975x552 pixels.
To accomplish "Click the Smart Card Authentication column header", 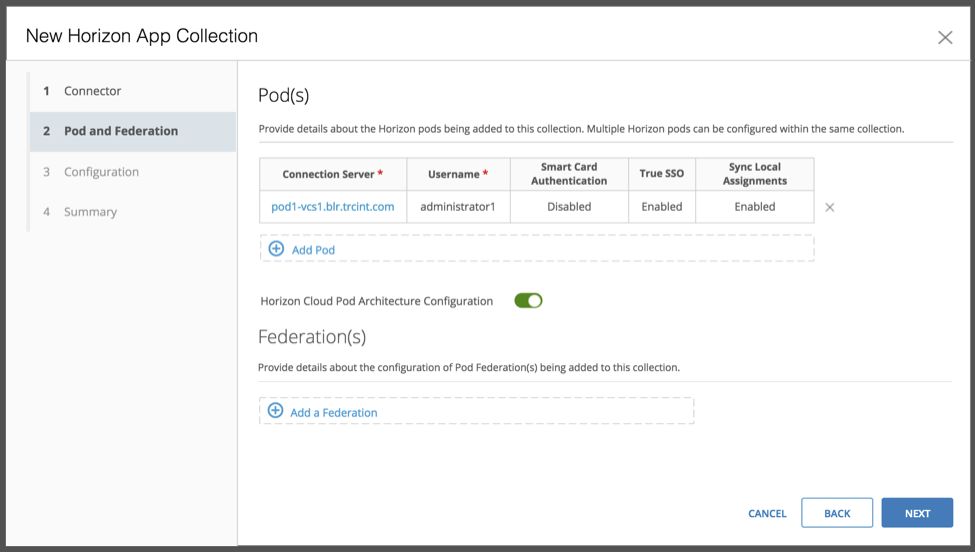I will click(569, 174).
